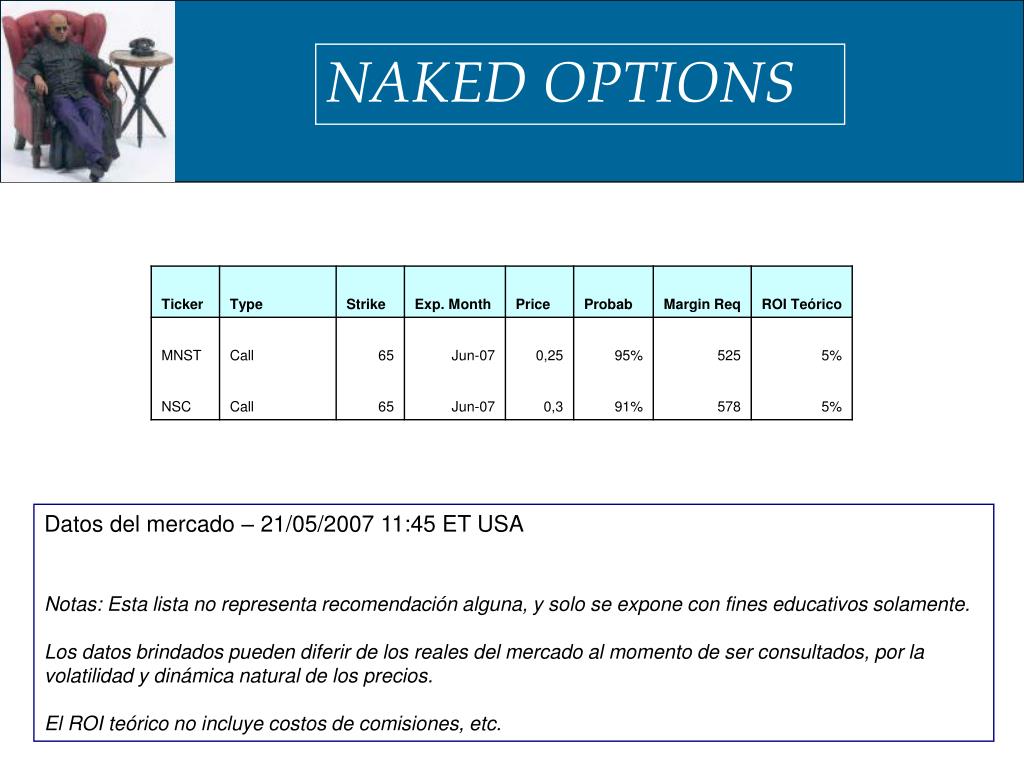Select the Notas disclaimer sentence
Image resolution: width=1024 pixels, height=768 pixels.
pos(507,605)
